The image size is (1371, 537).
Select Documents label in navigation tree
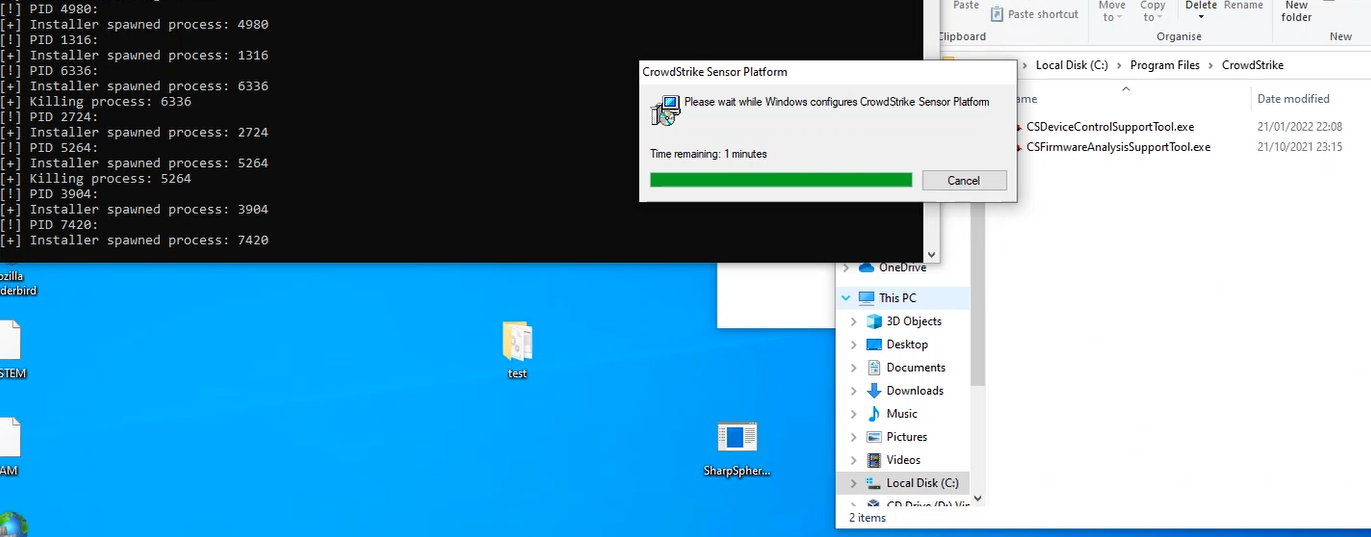(916, 367)
